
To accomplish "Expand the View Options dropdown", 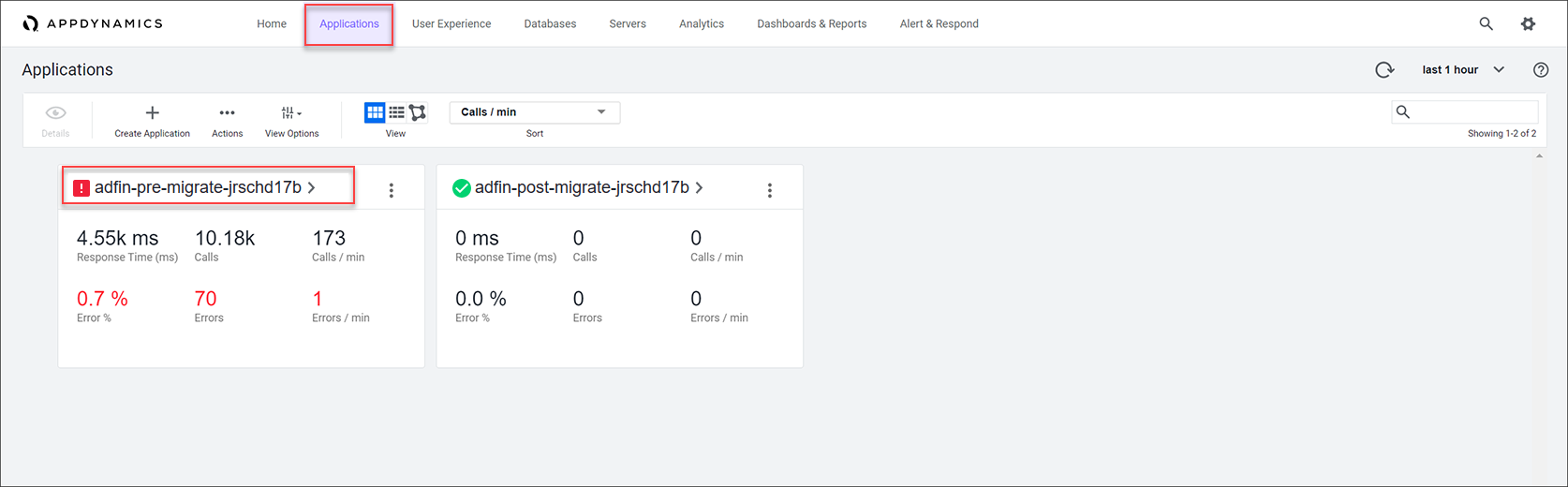I will tap(291, 112).
